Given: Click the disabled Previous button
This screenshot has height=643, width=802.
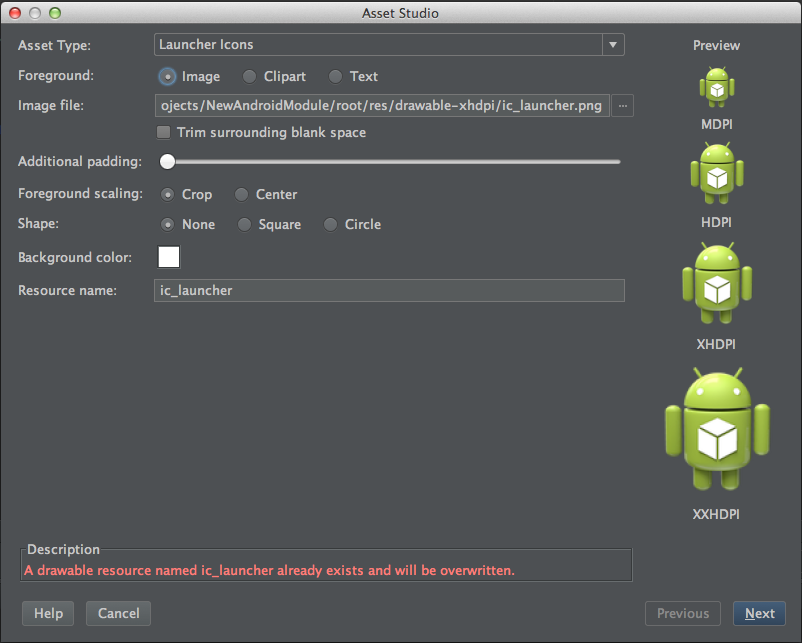Looking at the screenshot, I should click(x=683, y=613).
